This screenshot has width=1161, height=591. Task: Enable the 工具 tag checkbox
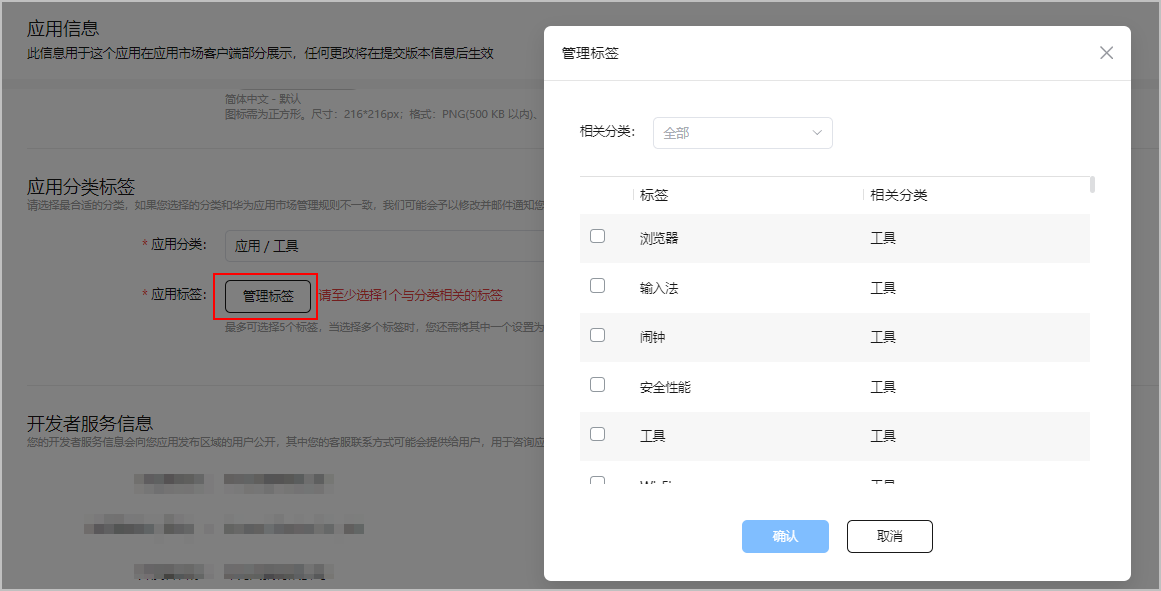[597, 433]
